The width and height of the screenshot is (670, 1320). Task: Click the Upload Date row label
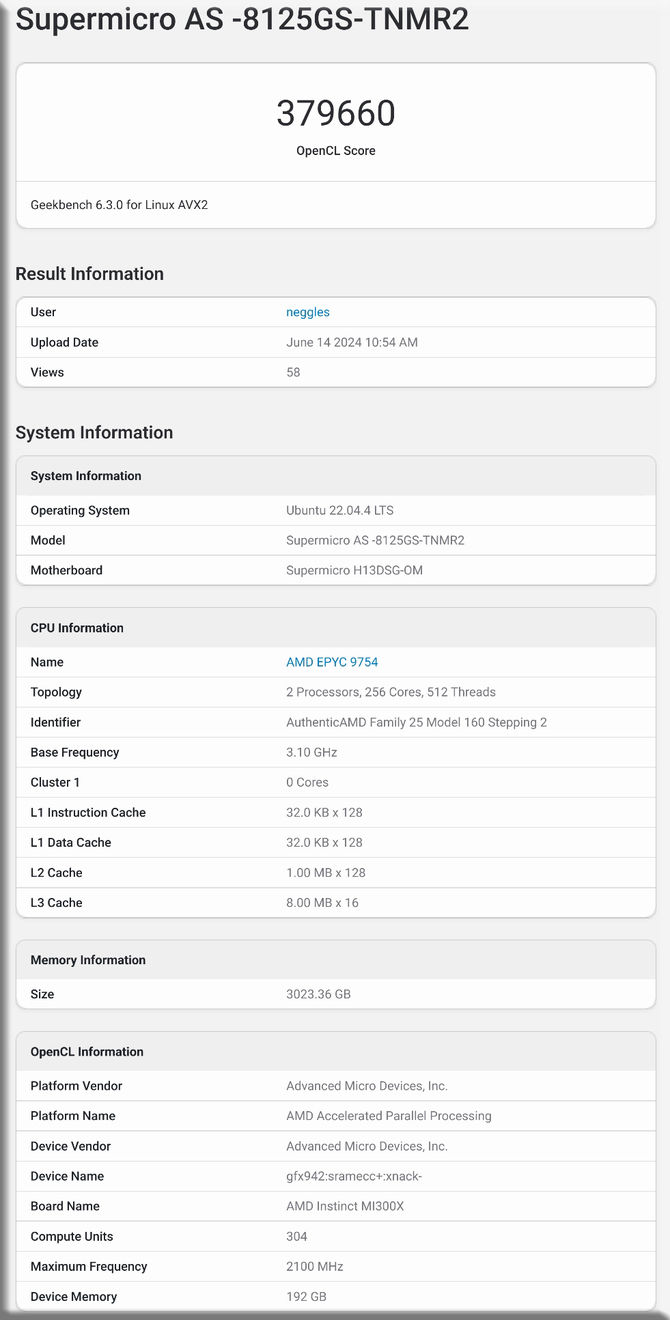pos(64,342)
